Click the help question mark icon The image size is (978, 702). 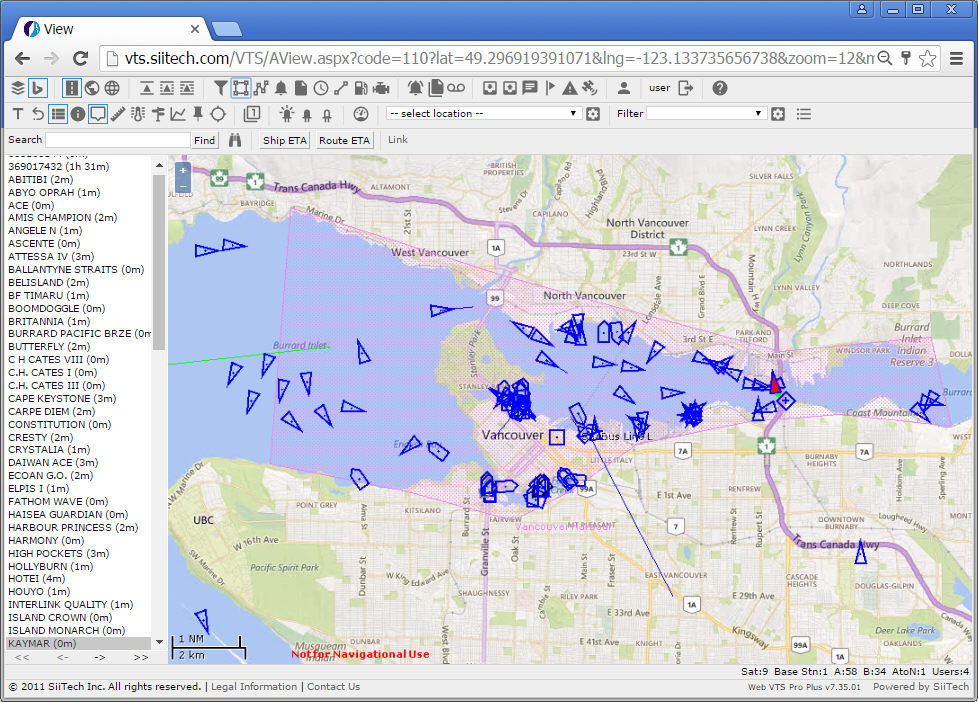pyautogui.click(x=720, y=88)
